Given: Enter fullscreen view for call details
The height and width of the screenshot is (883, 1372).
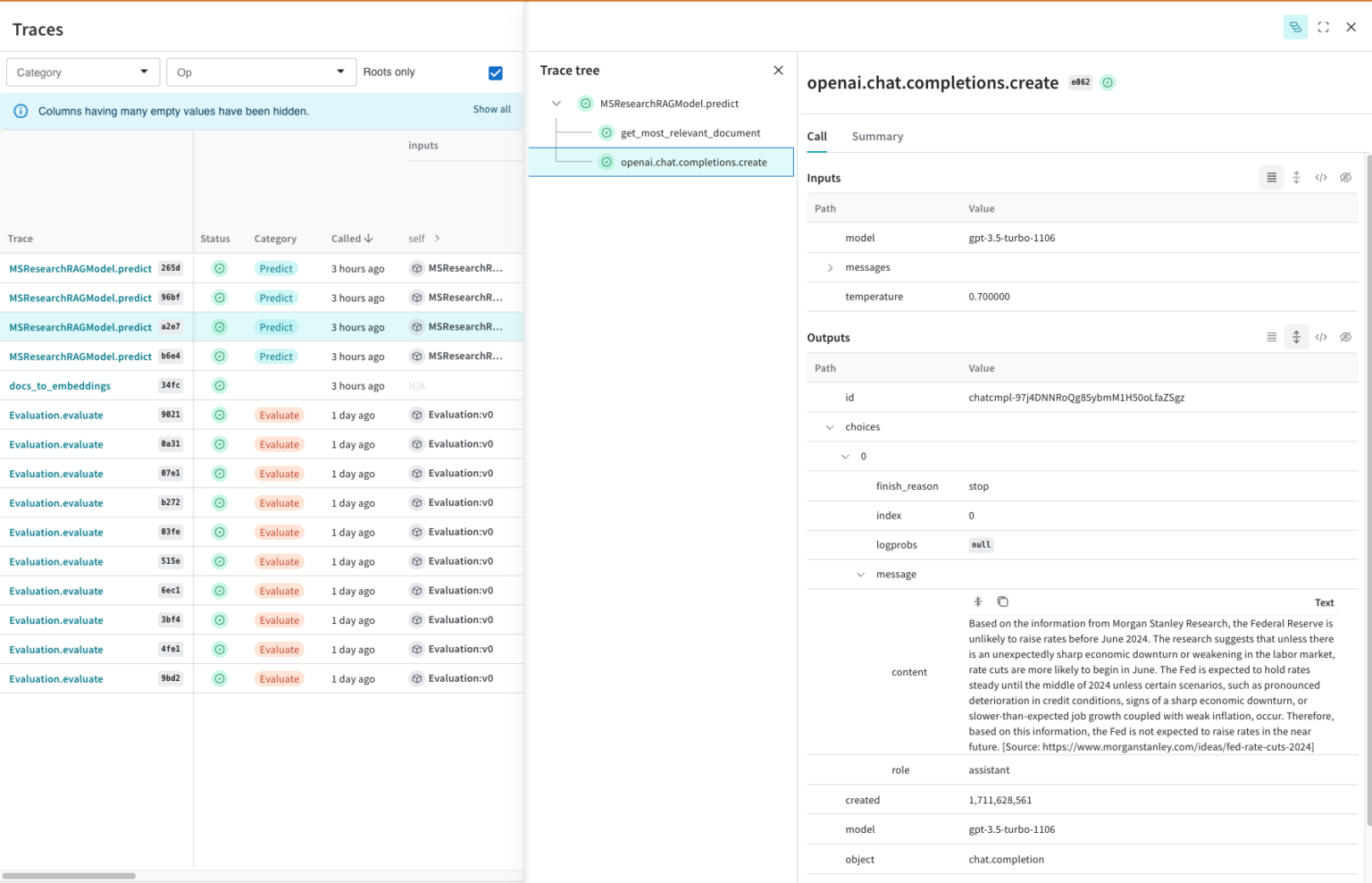Looking at the screenshot, I should 1323,28.
